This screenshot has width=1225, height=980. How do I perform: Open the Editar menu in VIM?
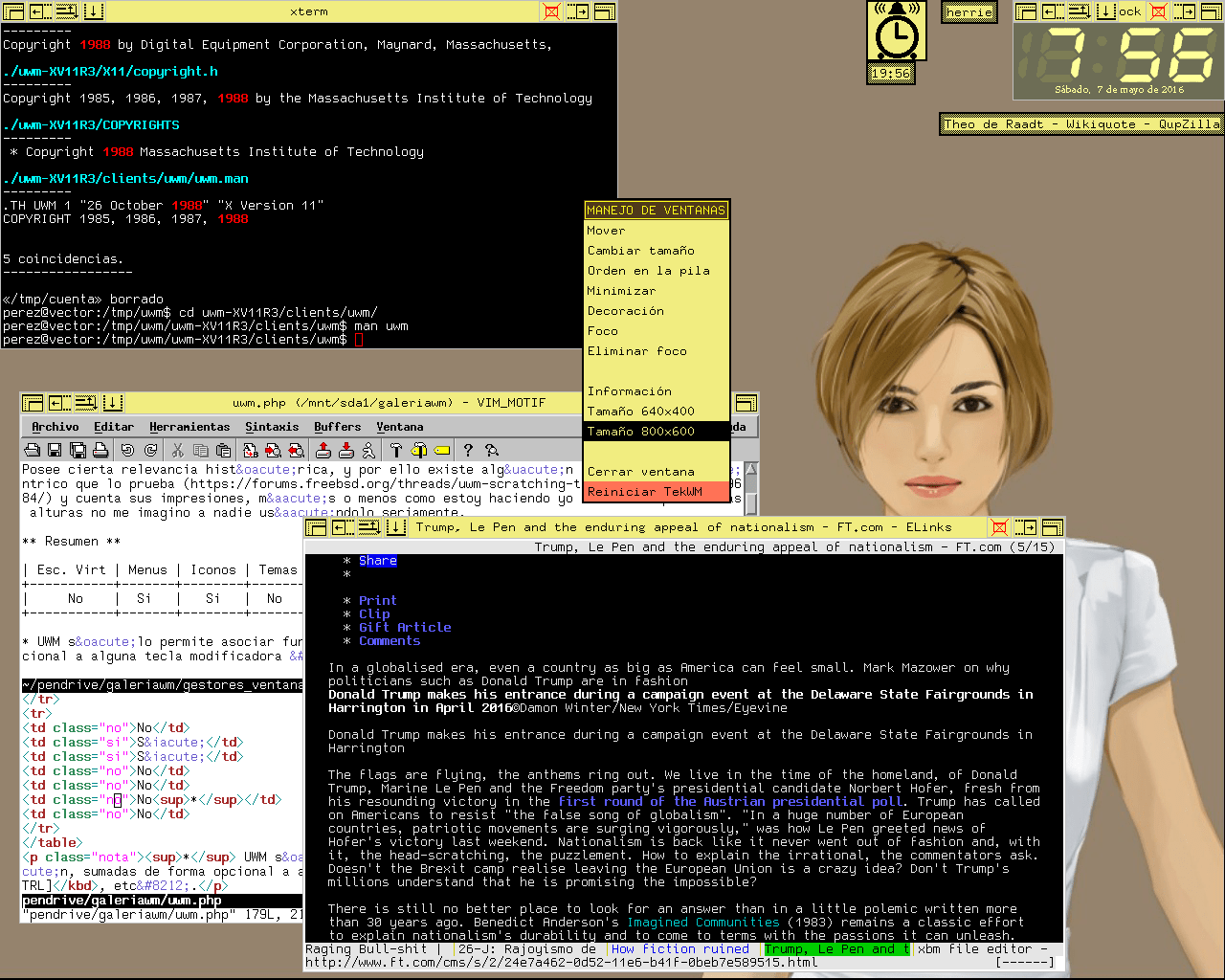click(114, 427)
